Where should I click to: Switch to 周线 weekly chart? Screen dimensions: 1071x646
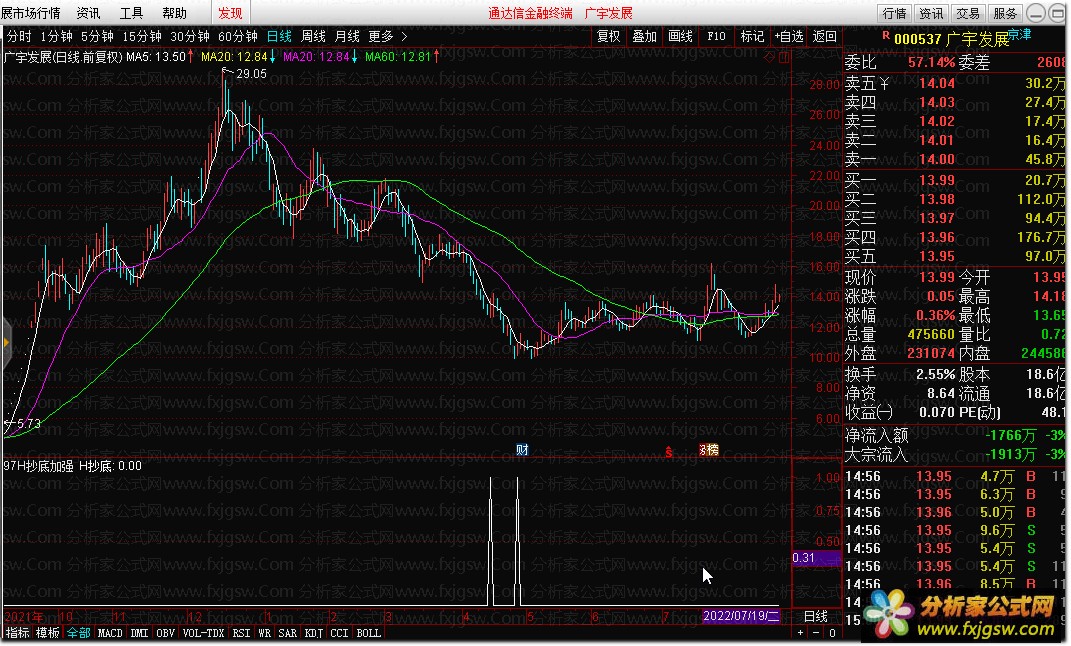[314, 36]
